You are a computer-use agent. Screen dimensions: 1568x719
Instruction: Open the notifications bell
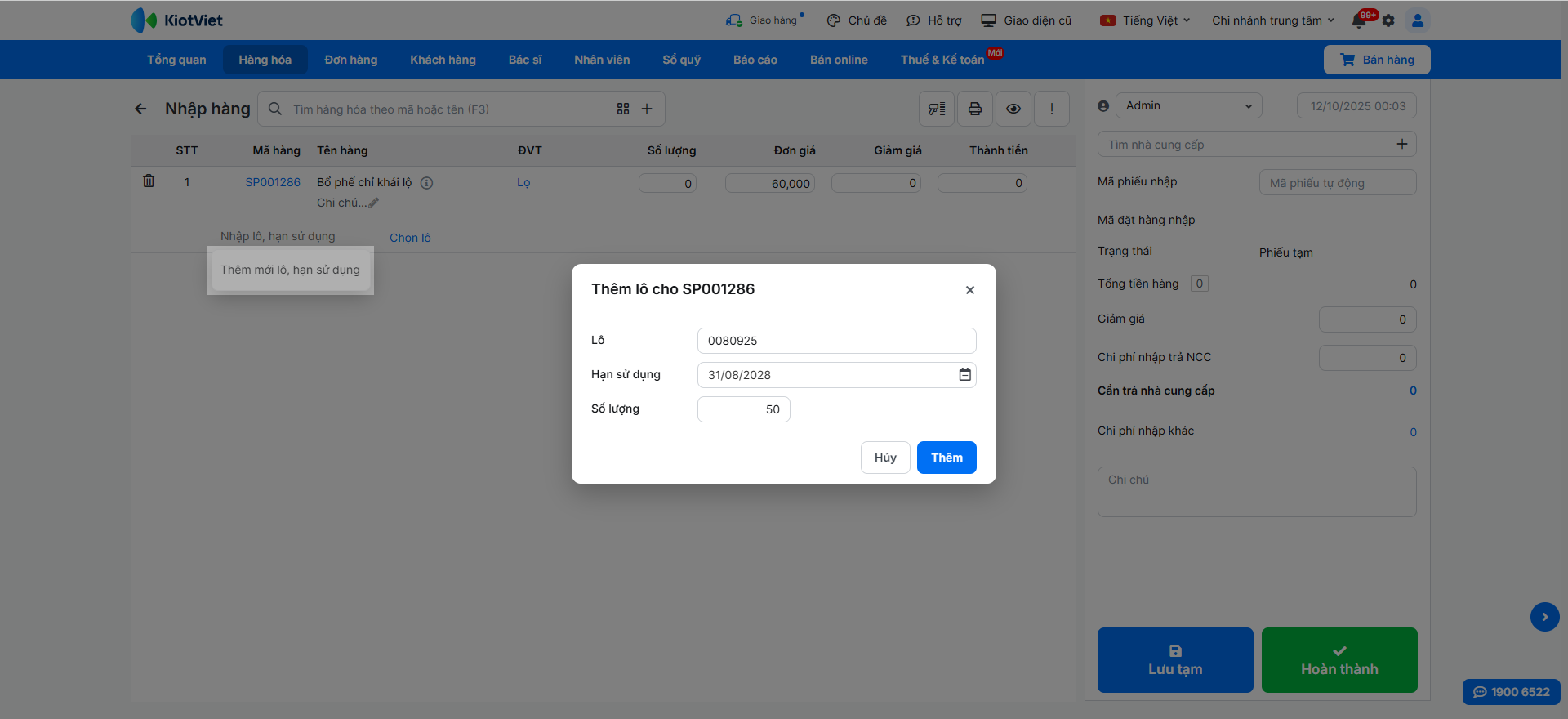coord(1359,20)
